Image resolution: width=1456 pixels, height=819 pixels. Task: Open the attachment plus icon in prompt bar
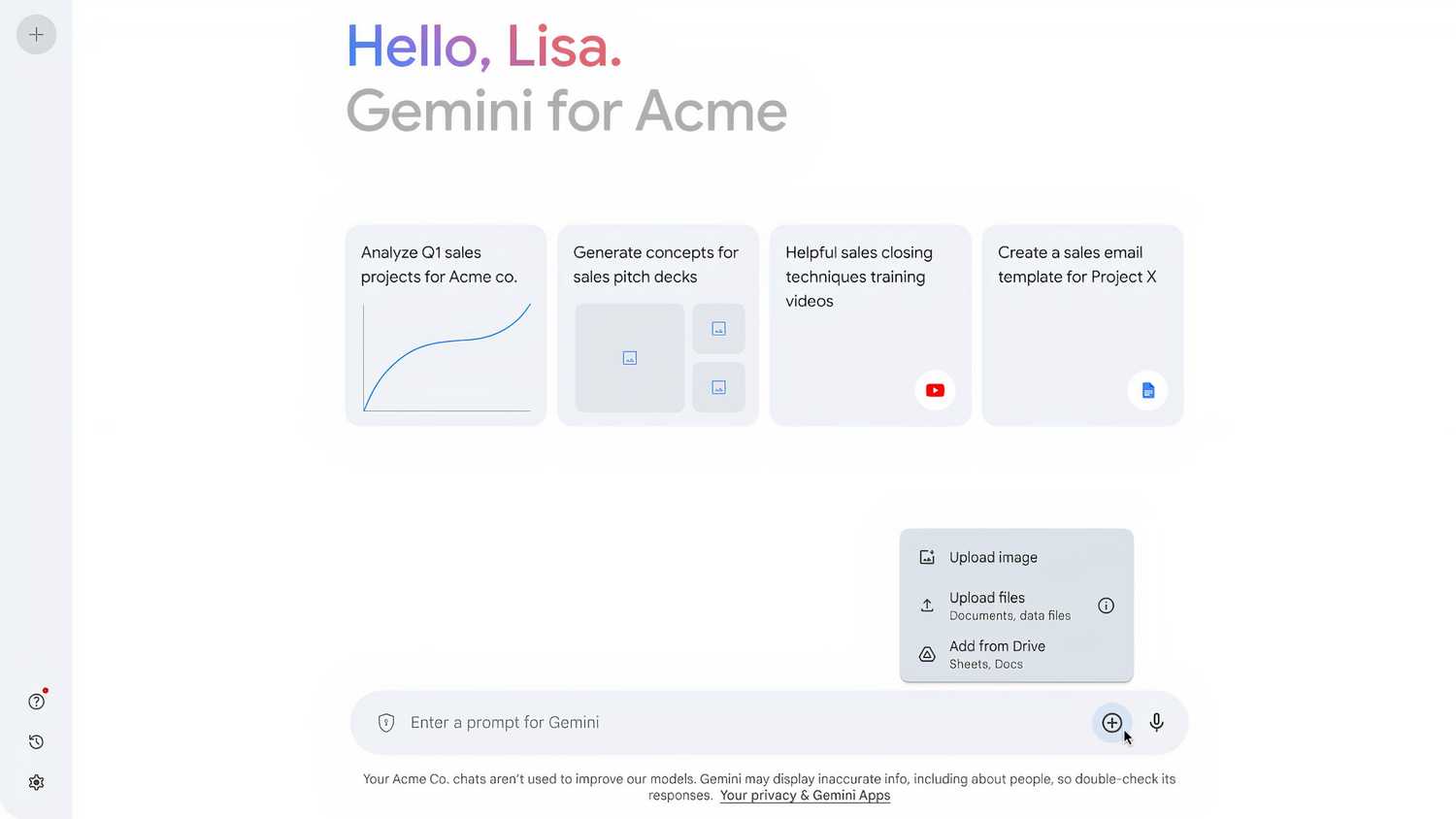click(1111, 722)
